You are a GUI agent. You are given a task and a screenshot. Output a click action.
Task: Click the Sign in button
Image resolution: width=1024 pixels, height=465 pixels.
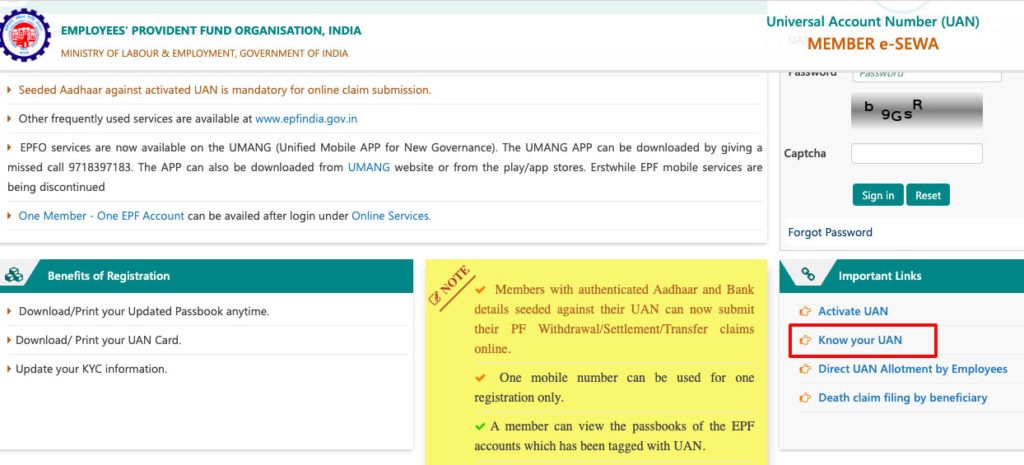878,195
